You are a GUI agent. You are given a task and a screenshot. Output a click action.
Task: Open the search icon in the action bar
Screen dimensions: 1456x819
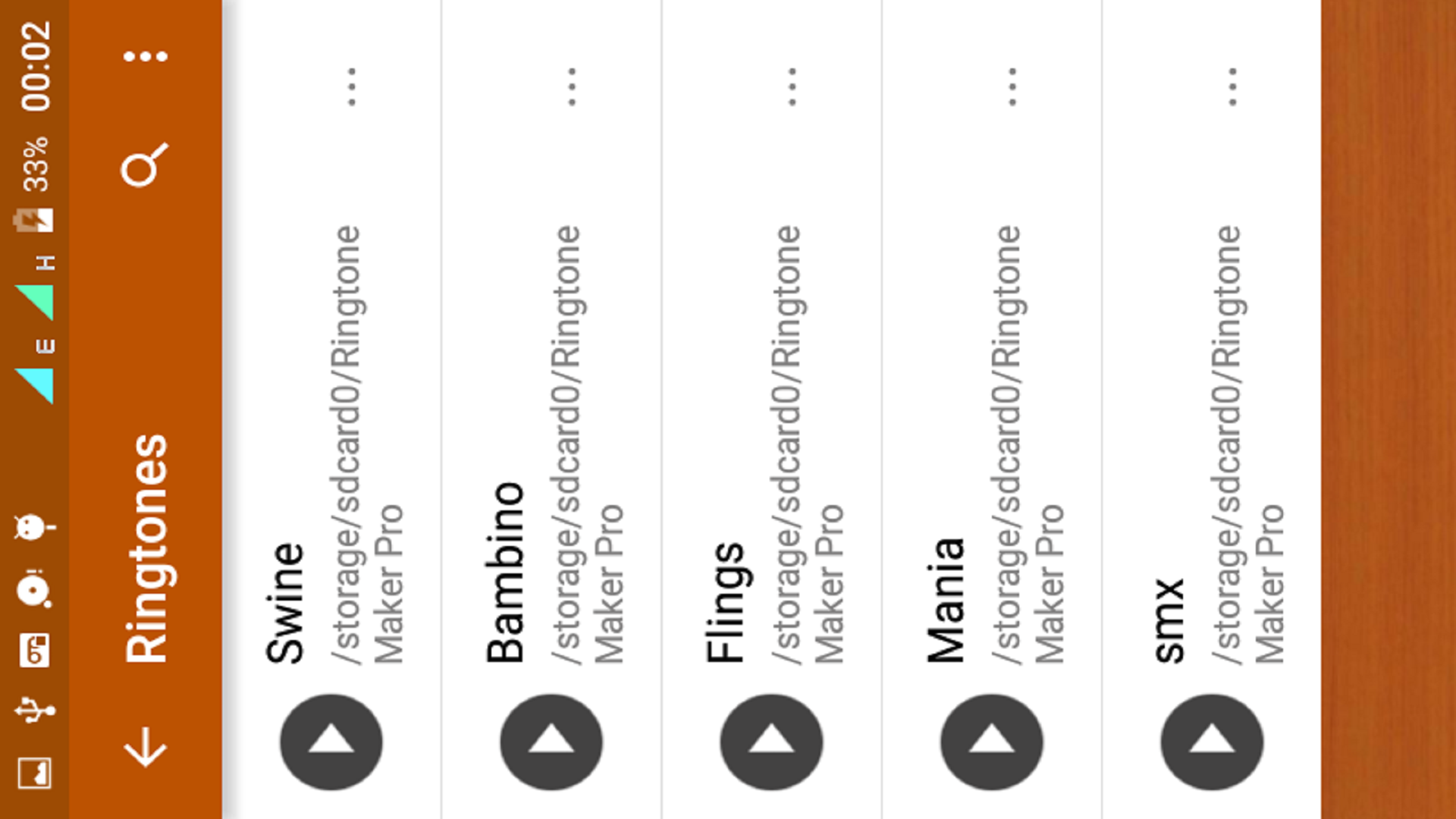coord(144,164)
